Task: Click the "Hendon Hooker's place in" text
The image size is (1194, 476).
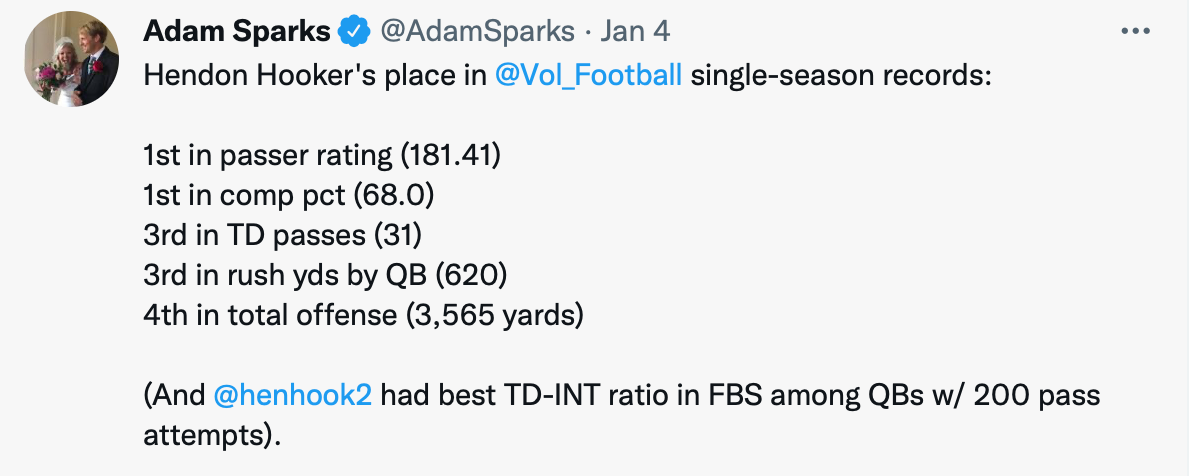Action: (315, 76)
